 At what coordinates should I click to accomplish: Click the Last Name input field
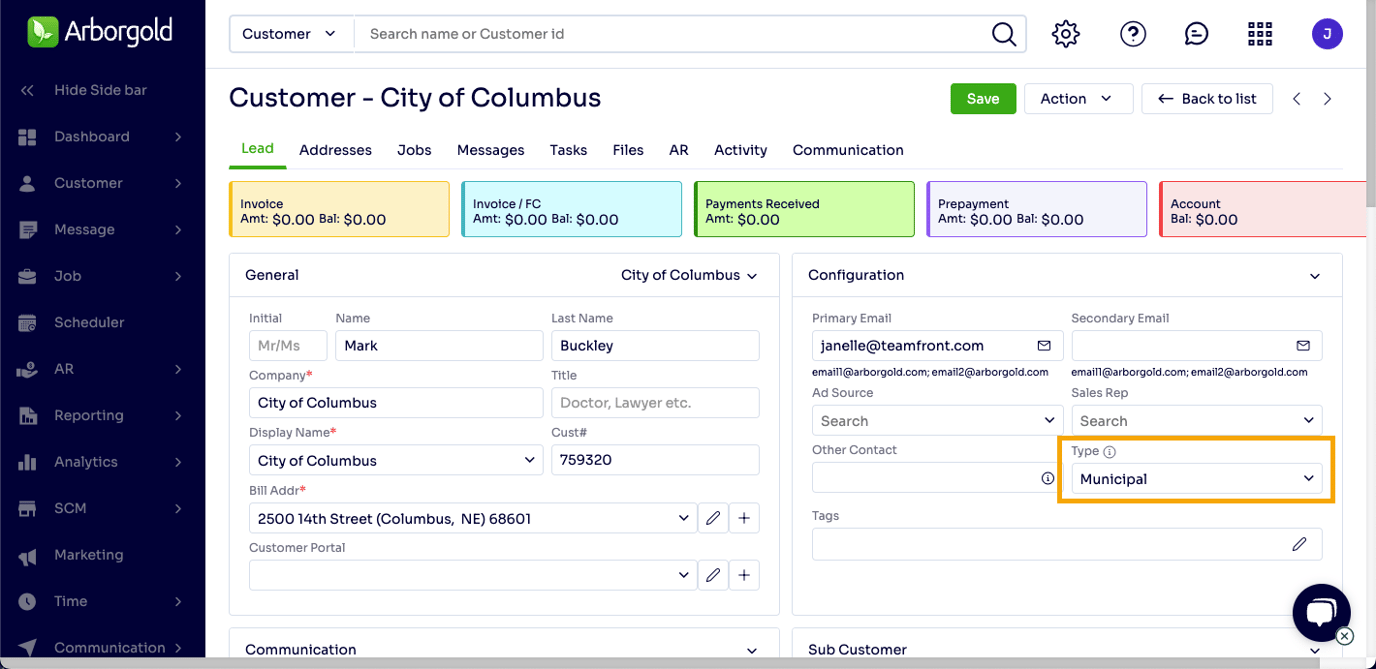click(655, 346)
